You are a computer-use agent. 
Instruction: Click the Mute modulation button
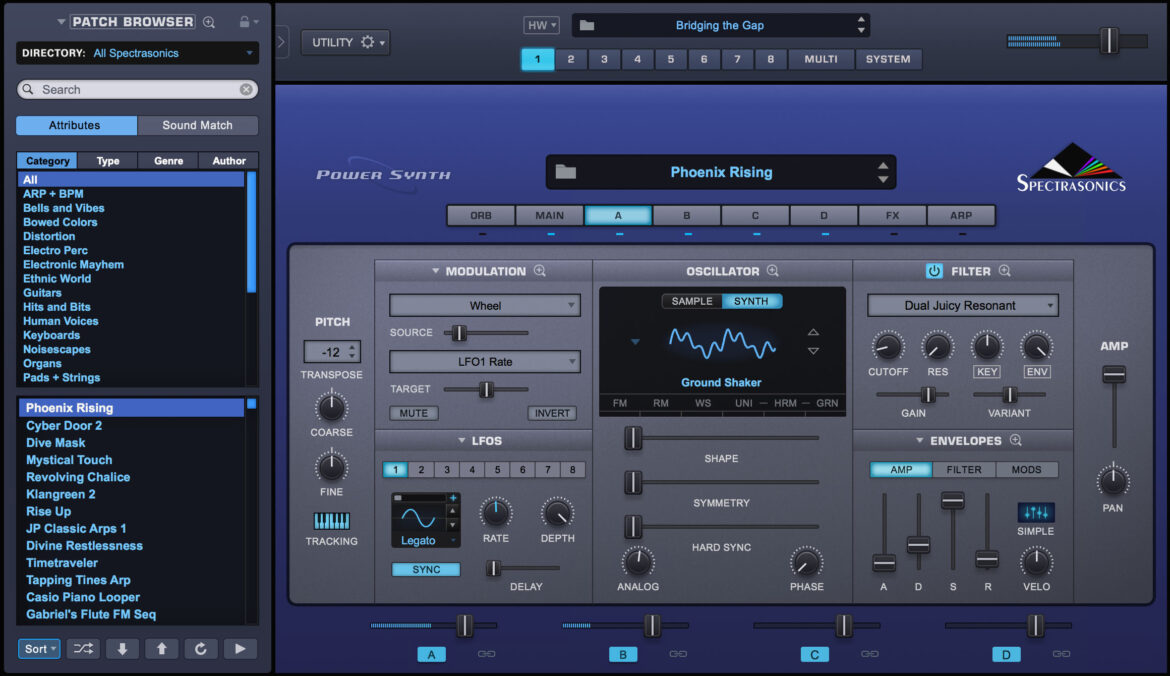pos(414,413)
